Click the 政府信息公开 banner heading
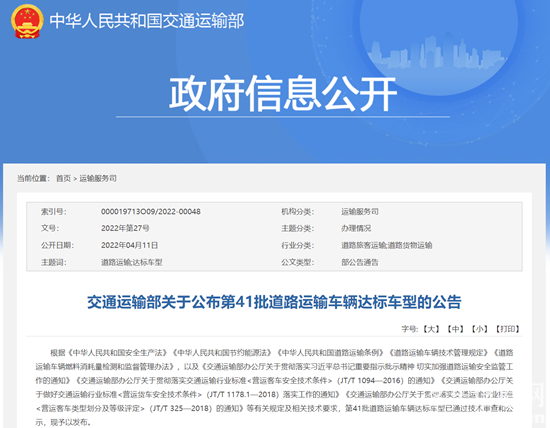The image size is (550, 428). tap(283, 93)
